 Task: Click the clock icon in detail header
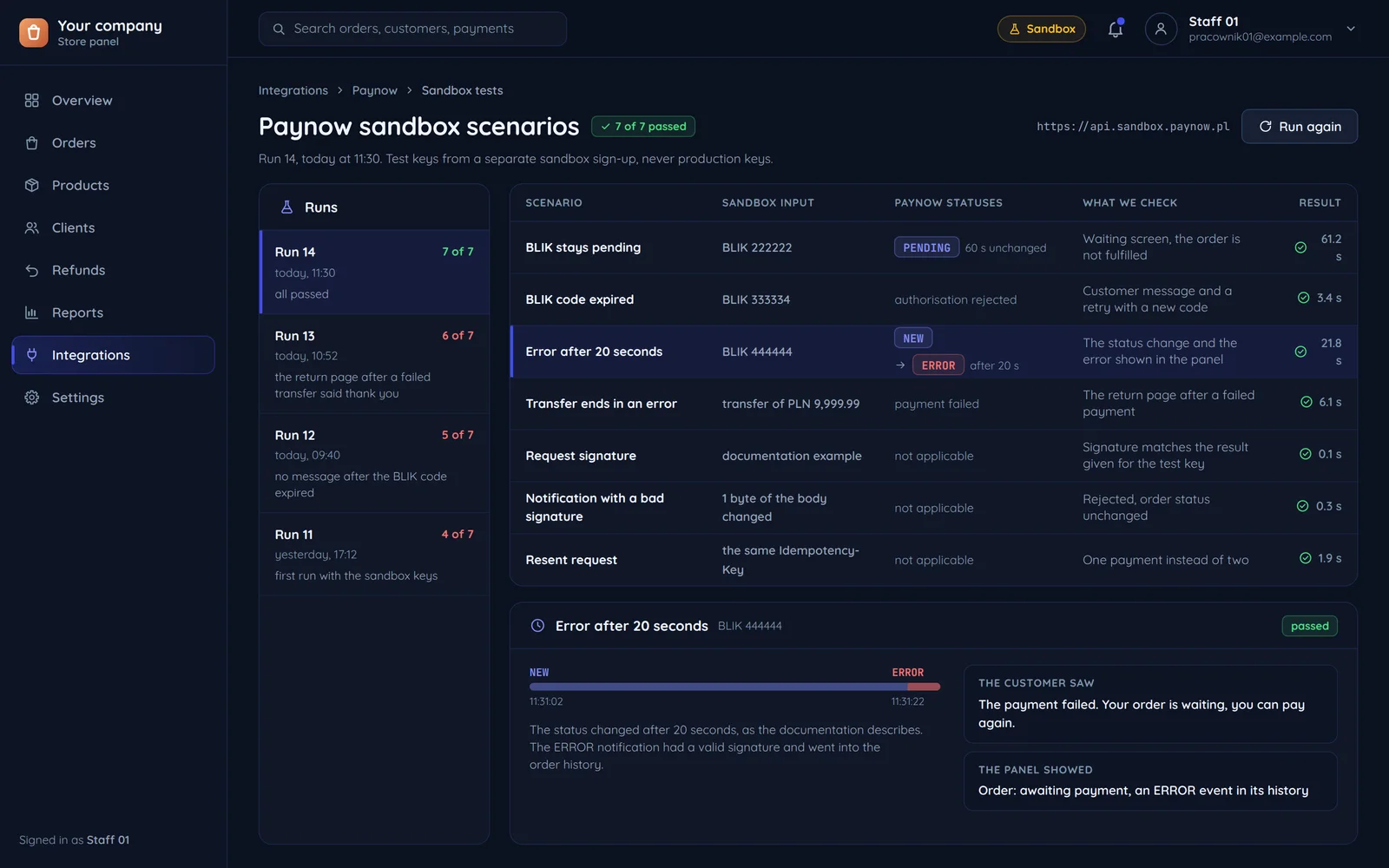tap(537, 626)
